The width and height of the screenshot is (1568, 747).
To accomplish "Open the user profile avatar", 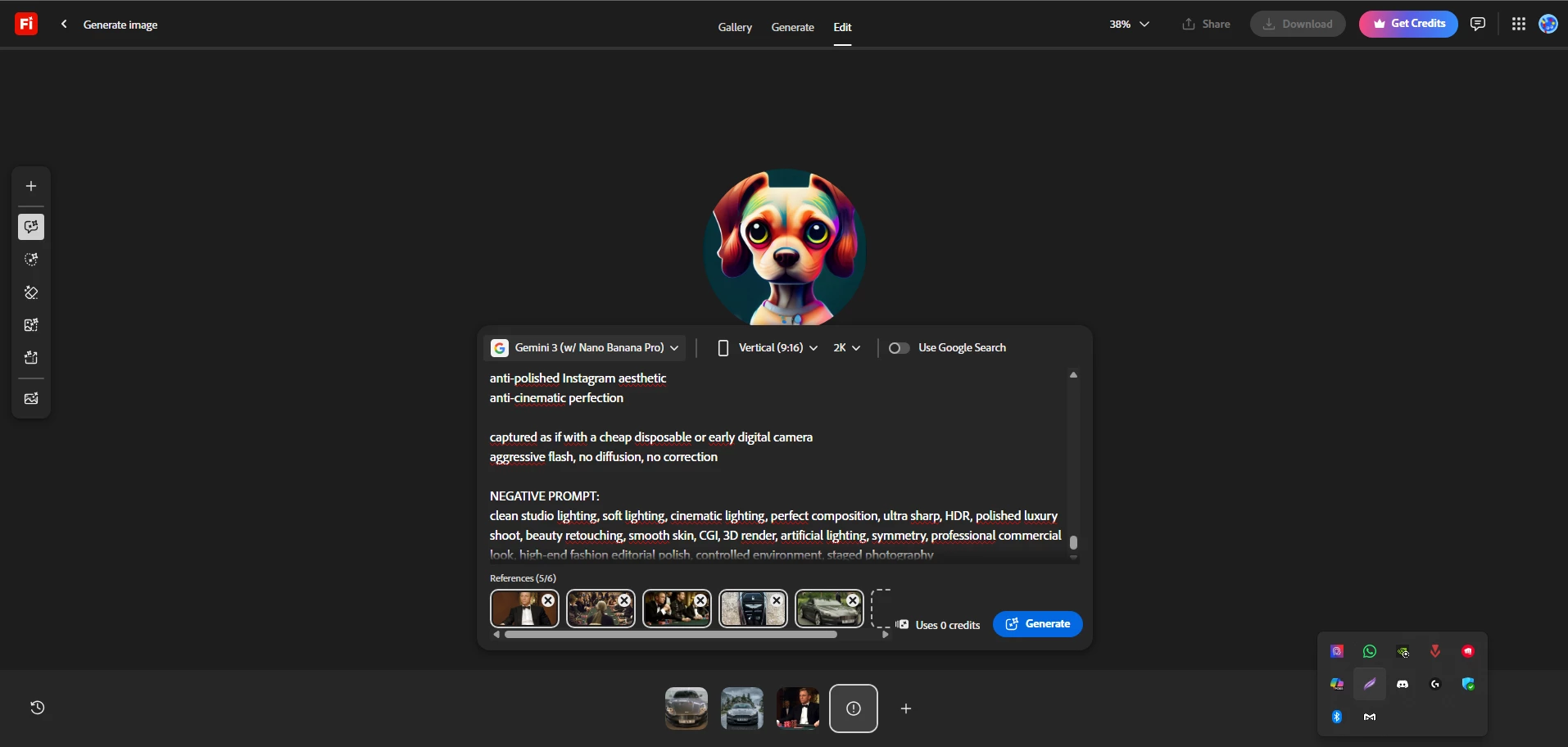I will coord(1548,24).
